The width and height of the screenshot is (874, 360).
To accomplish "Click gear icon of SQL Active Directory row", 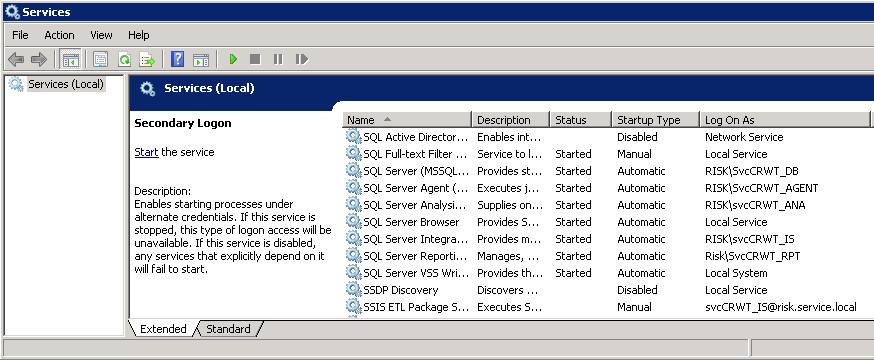I will coord(353,137).
